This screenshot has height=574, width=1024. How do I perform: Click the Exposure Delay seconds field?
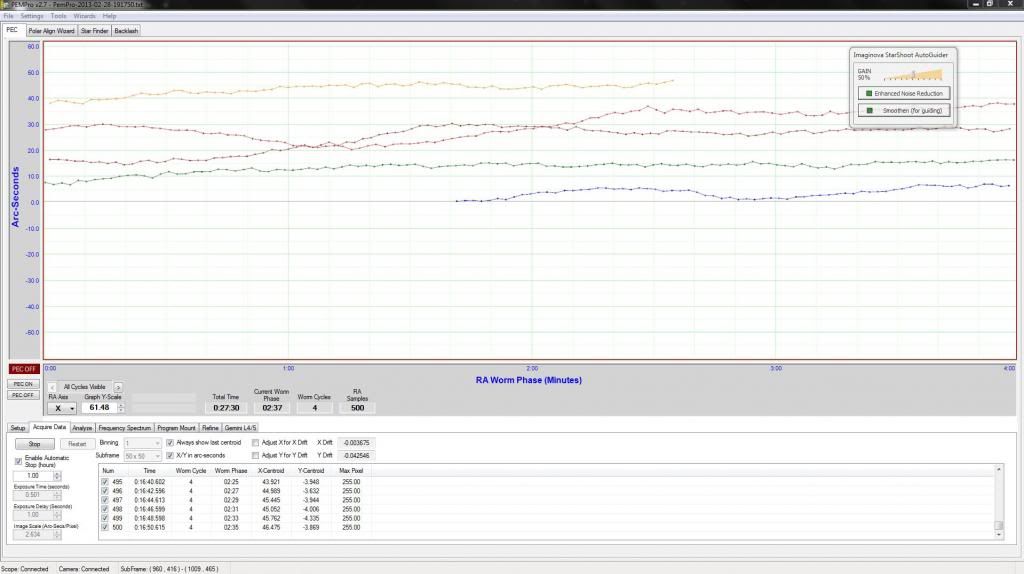click(33, 515)
